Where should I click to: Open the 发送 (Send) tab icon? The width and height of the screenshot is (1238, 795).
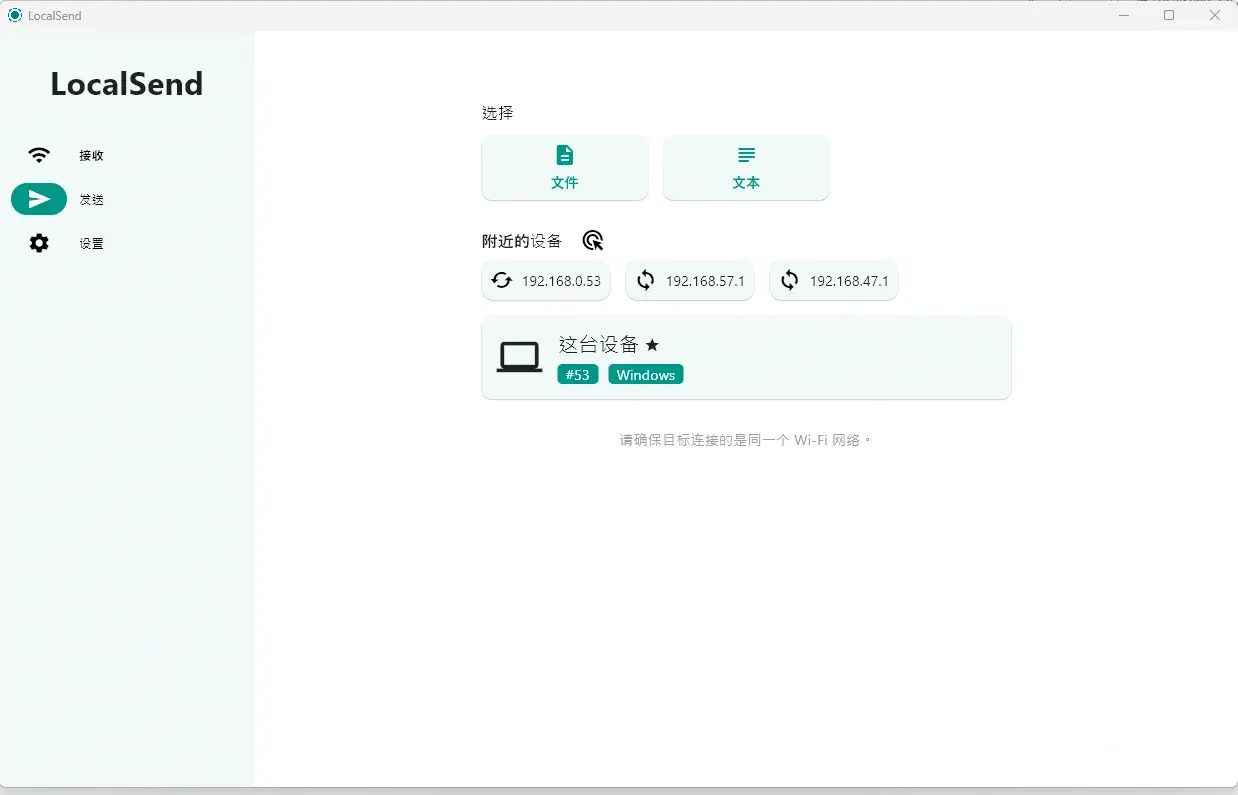(x=38, y=199)
